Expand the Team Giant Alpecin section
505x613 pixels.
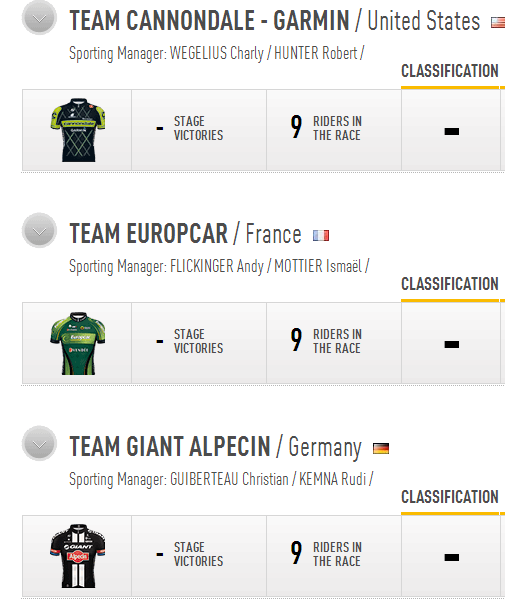point(39,444)
